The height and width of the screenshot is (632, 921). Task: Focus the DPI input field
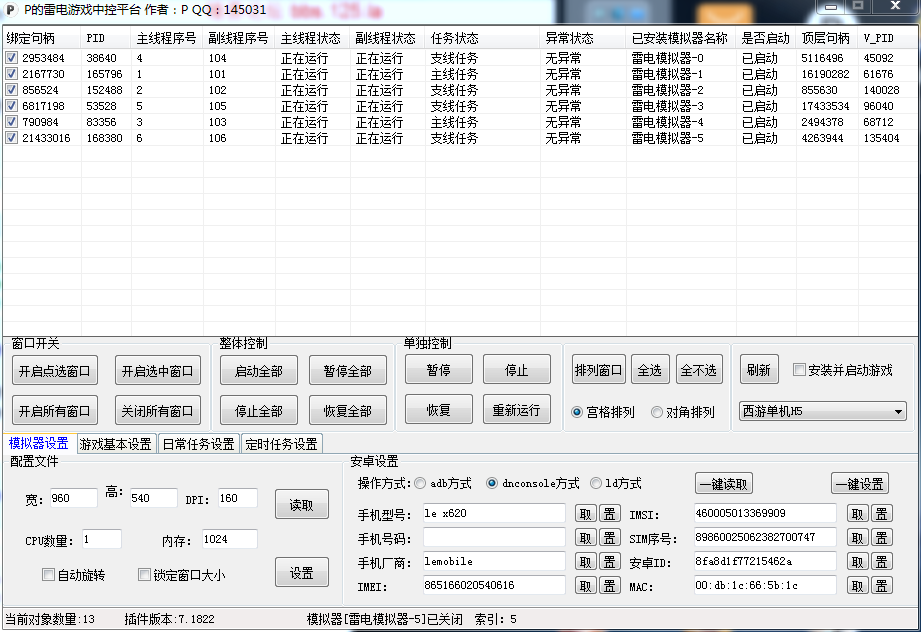click(238, 498)
